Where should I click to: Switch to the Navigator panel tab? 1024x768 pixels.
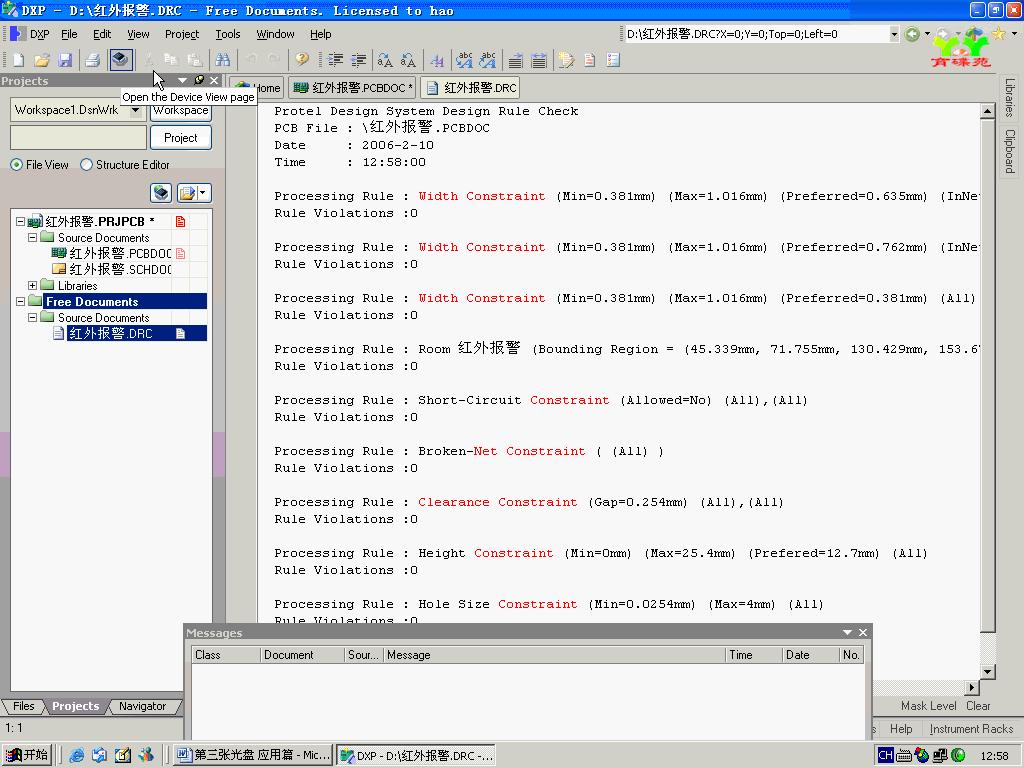coord(142,706)
